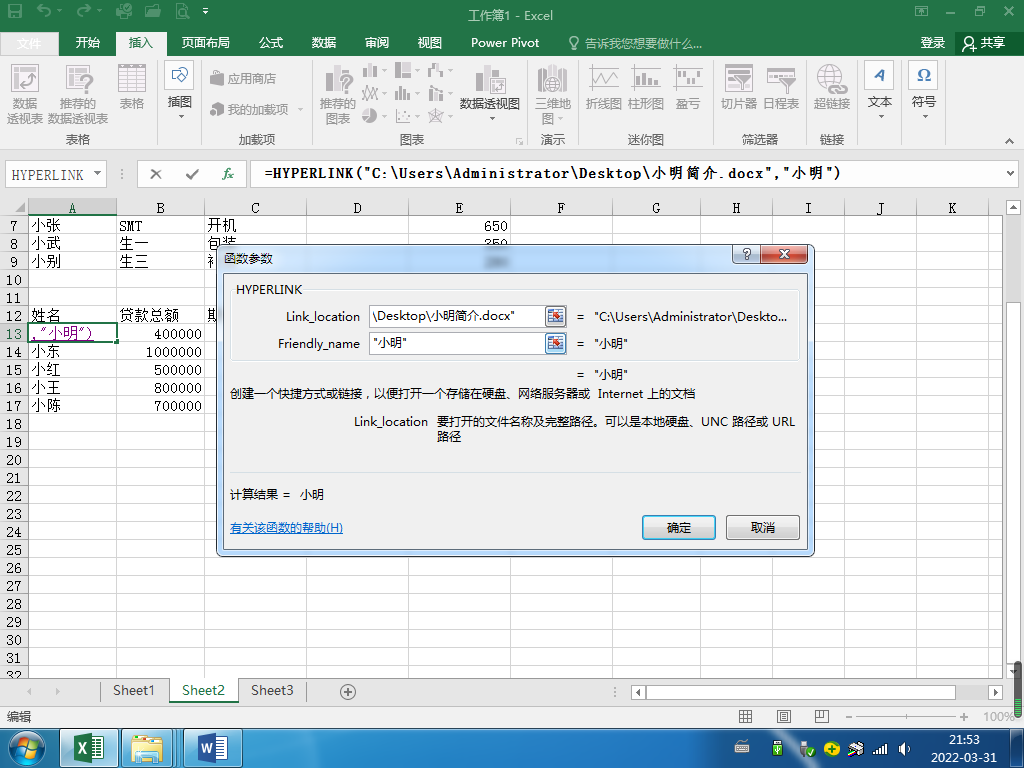Click File Explorer icon in the taskbar
Screen dimensions: 1024x768
point(147,748)
